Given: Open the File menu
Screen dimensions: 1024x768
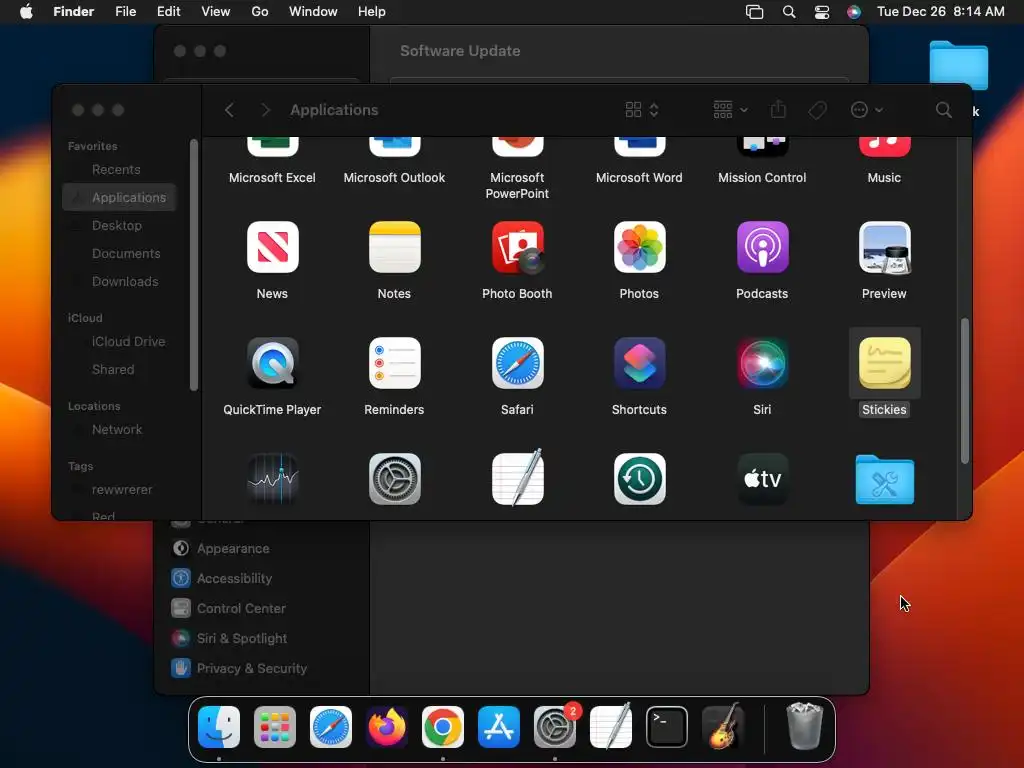Looking at the screenshot, I should pyautogui.click(x=125, y=12).
